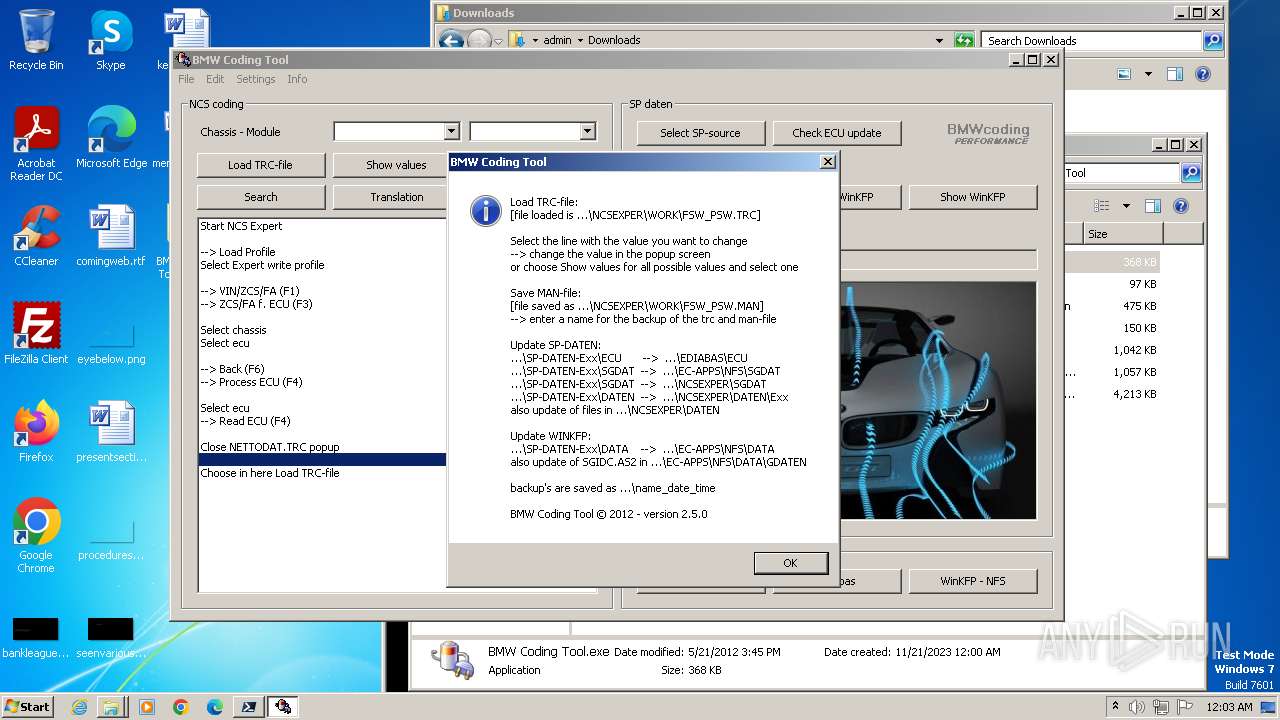Image resolution: width=1280 pixels, height=720 pixels.
Task: Open the Settings menu in BMW Coding Tool
Action: click(x=255, y=79)
